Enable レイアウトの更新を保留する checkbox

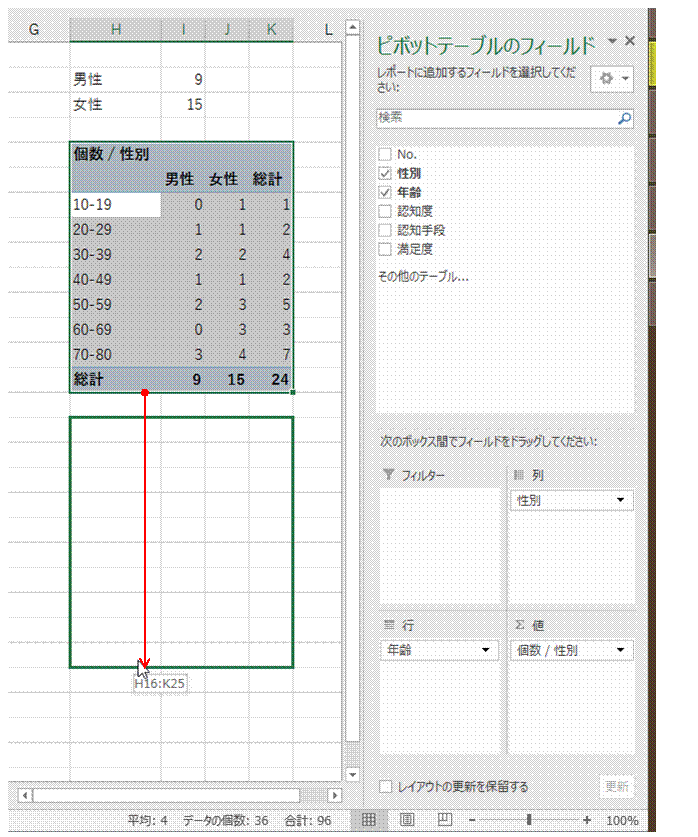tap(385, 786)
